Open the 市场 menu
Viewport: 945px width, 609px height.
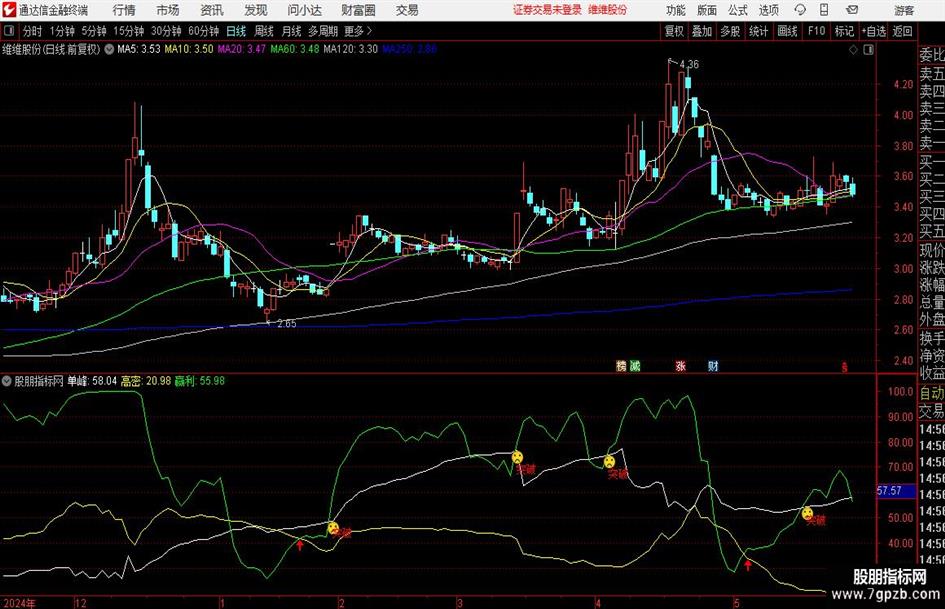click(168, 10)
